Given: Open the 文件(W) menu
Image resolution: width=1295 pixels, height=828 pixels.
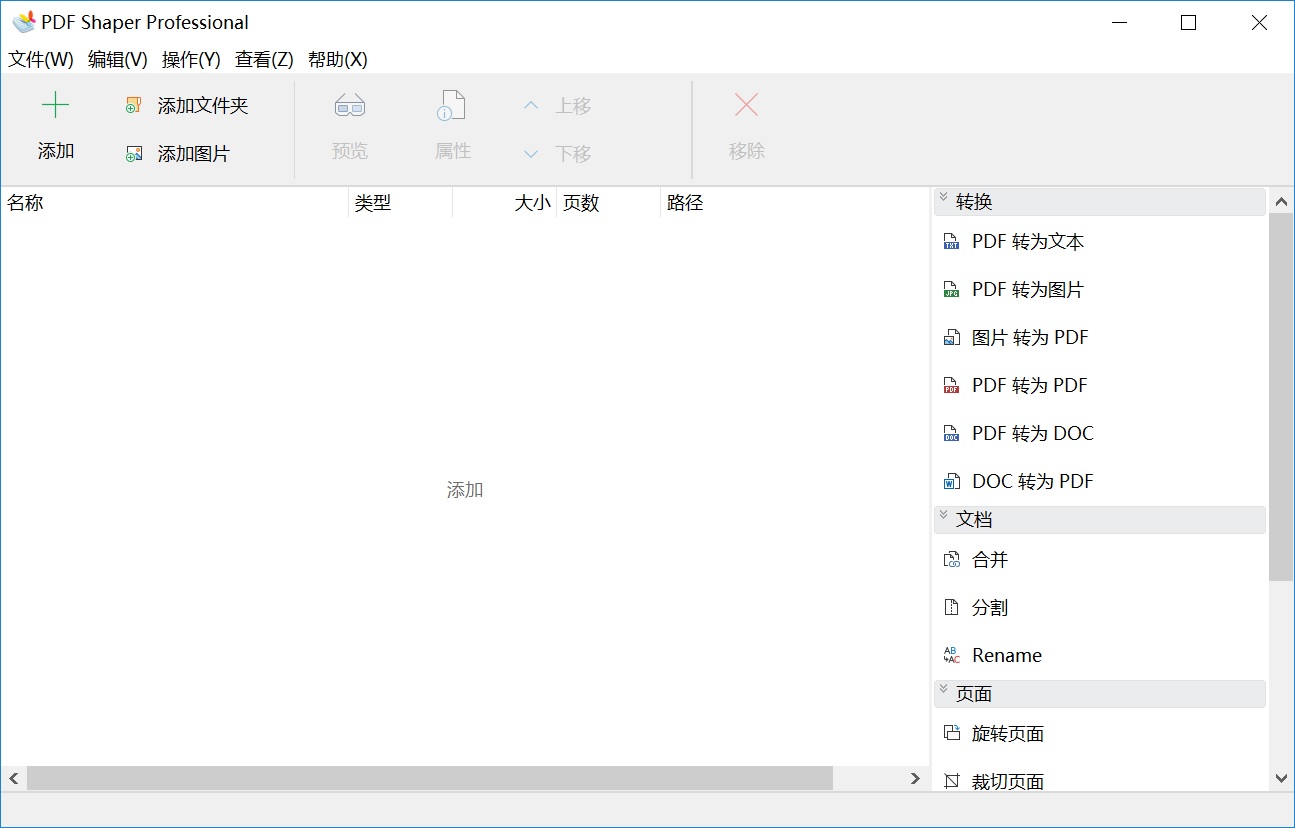Looking at the screenshot, I should [41, 60].
